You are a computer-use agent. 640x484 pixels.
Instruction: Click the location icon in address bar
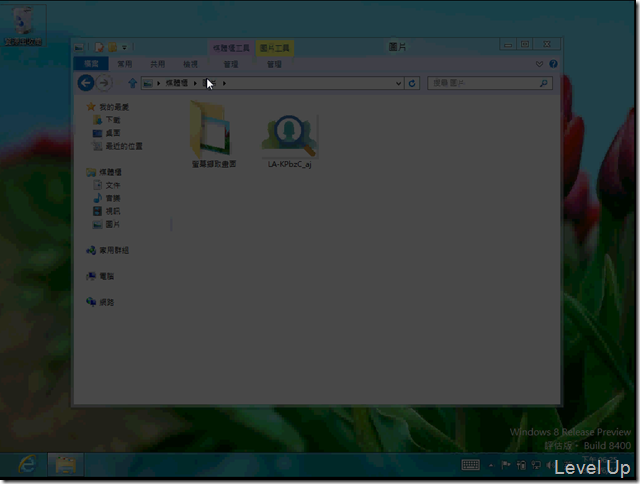[148, 83]
